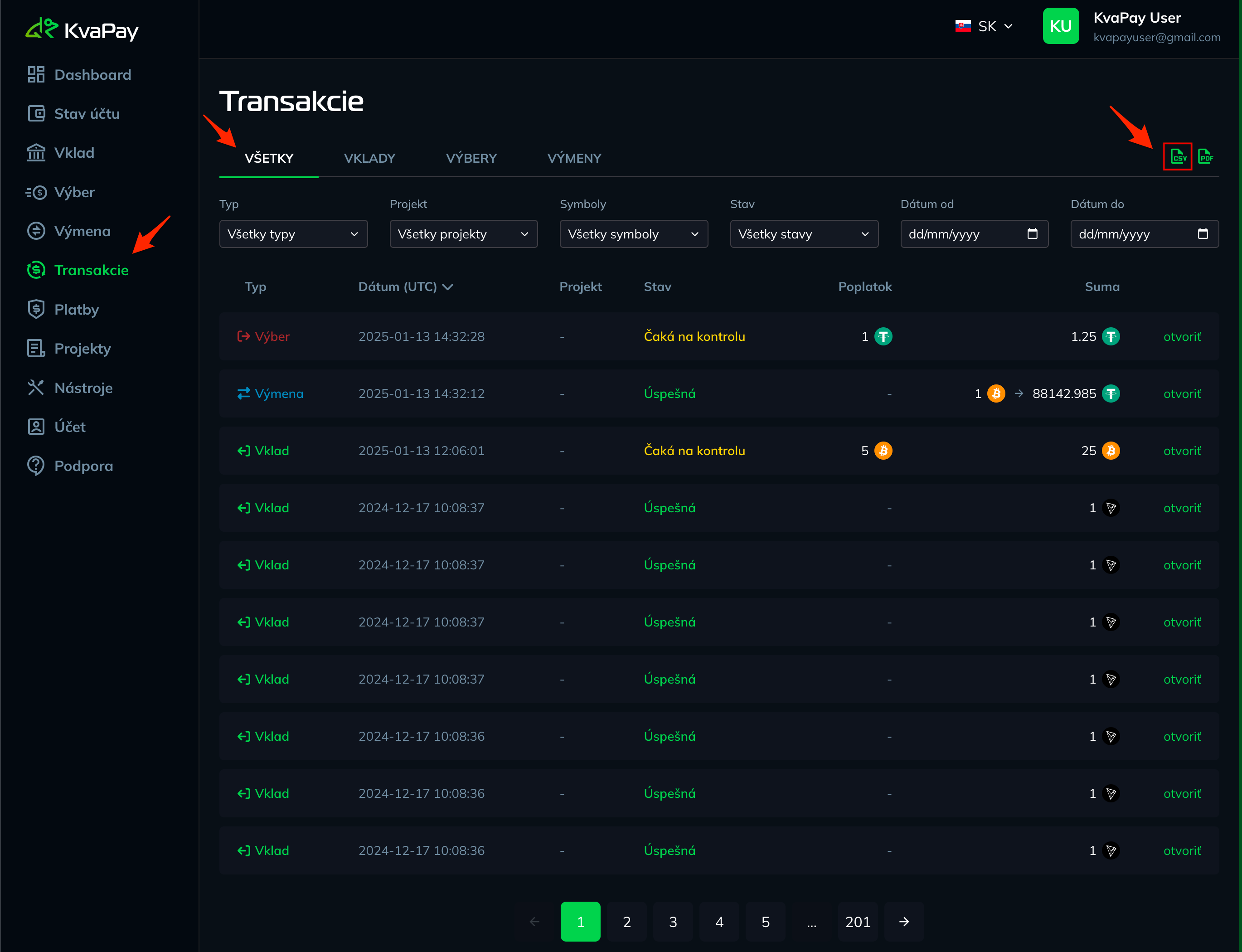
Task: Export transactions as PDF file
Action: [1206, 156]
